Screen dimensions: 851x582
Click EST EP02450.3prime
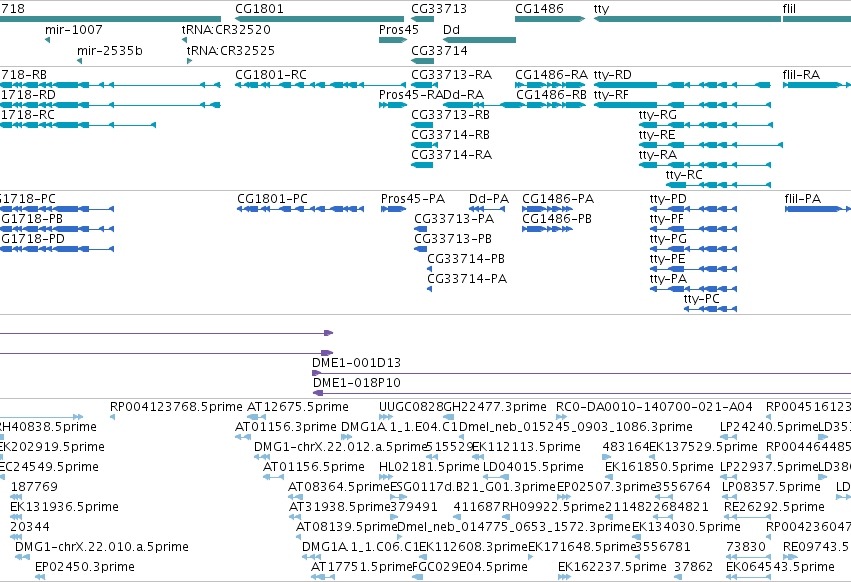[x=40, y=577]
